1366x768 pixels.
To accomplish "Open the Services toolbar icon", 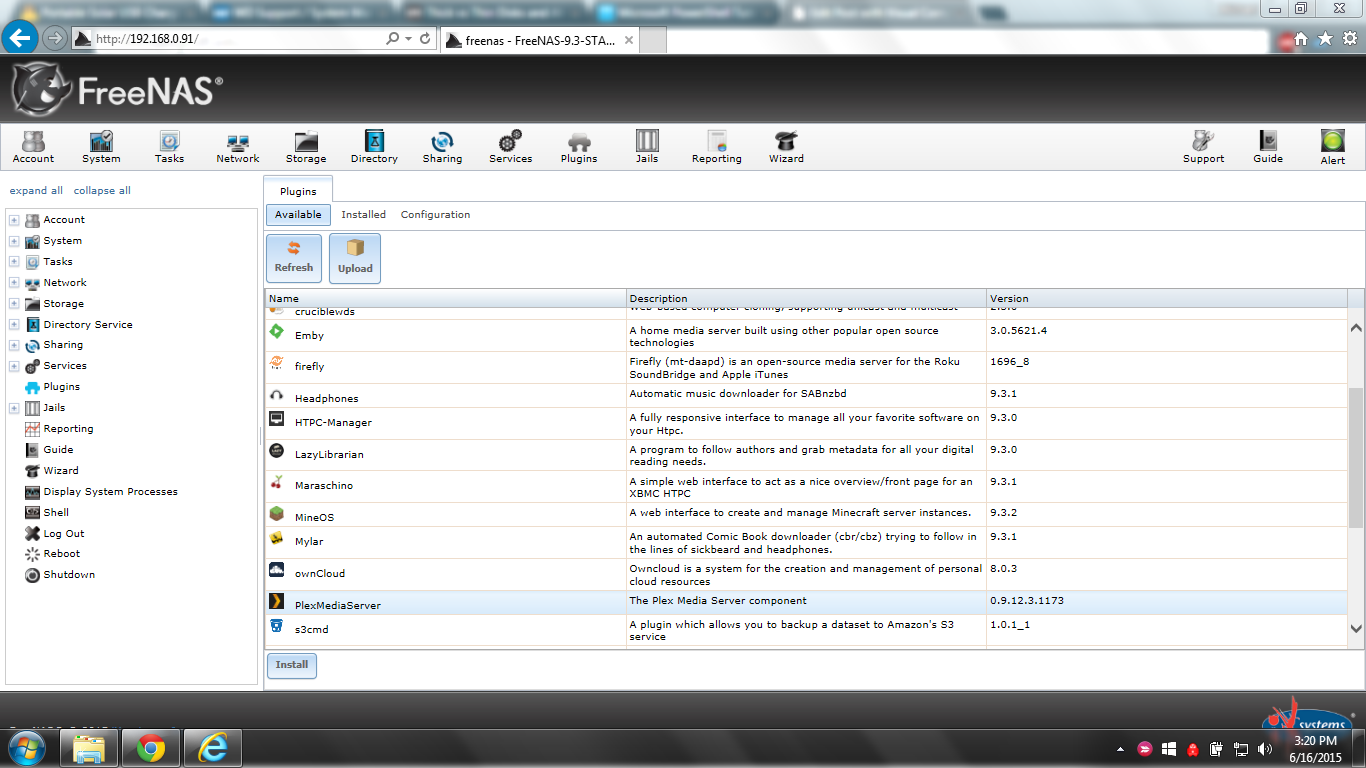I will (x=510, y=146).
